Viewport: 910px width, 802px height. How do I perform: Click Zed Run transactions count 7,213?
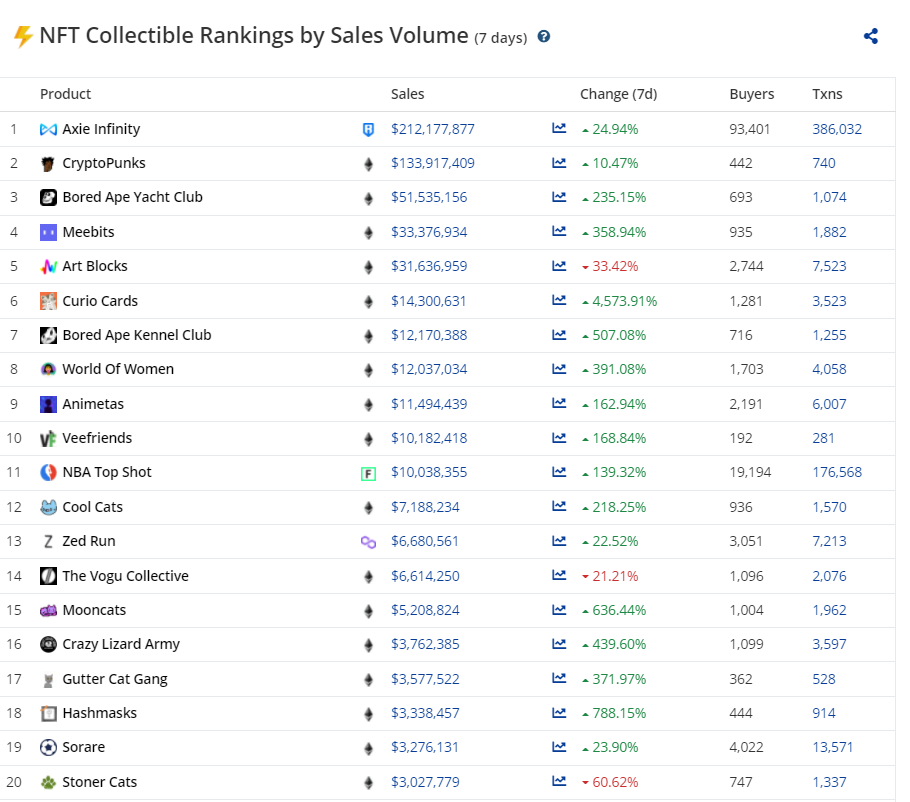(x=829, y=541)
